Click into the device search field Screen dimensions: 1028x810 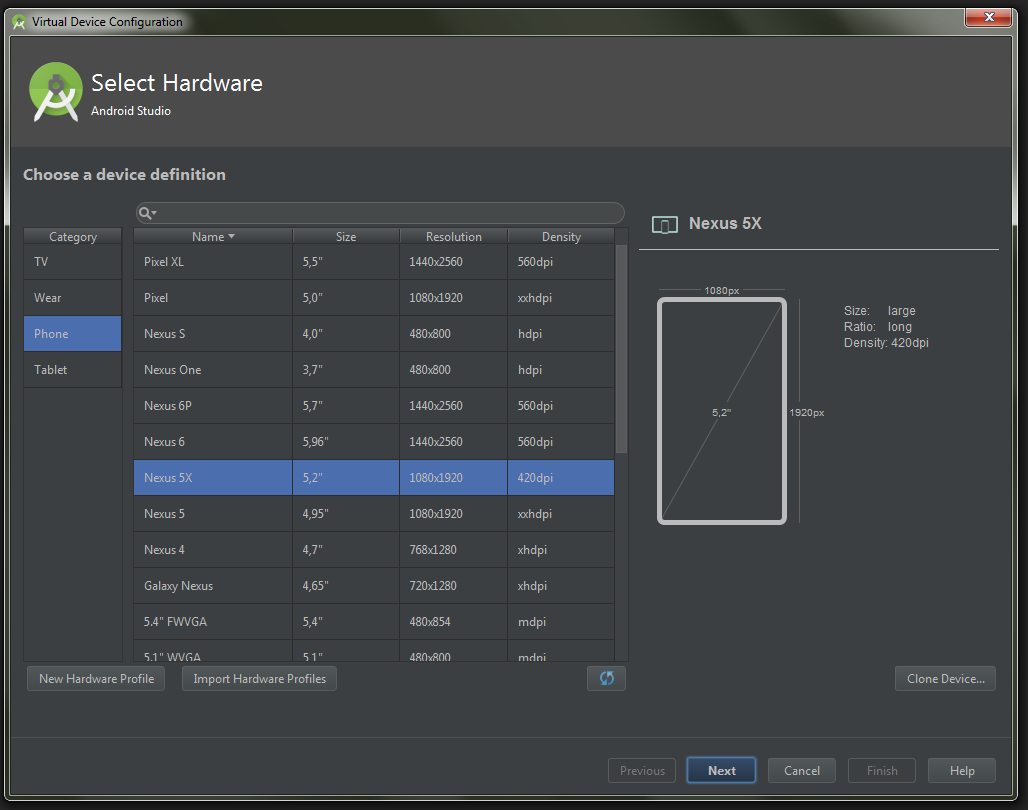point(380,213)
